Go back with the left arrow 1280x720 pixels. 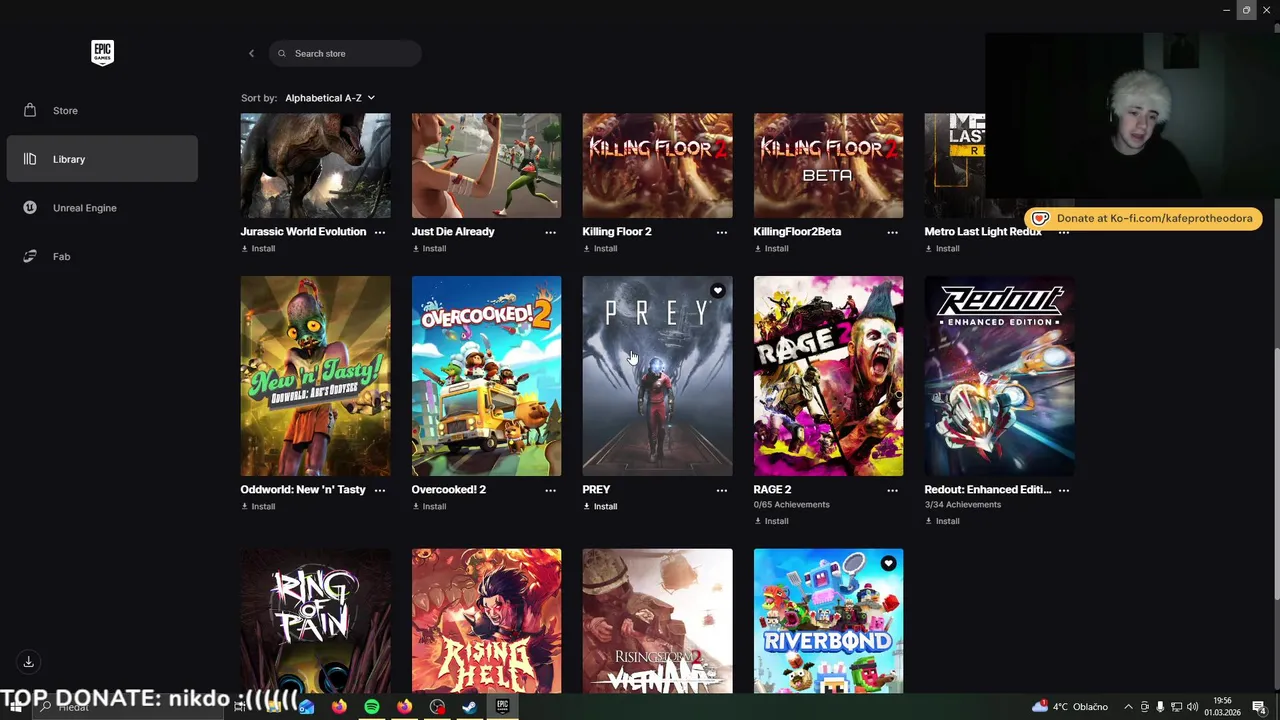251,53
